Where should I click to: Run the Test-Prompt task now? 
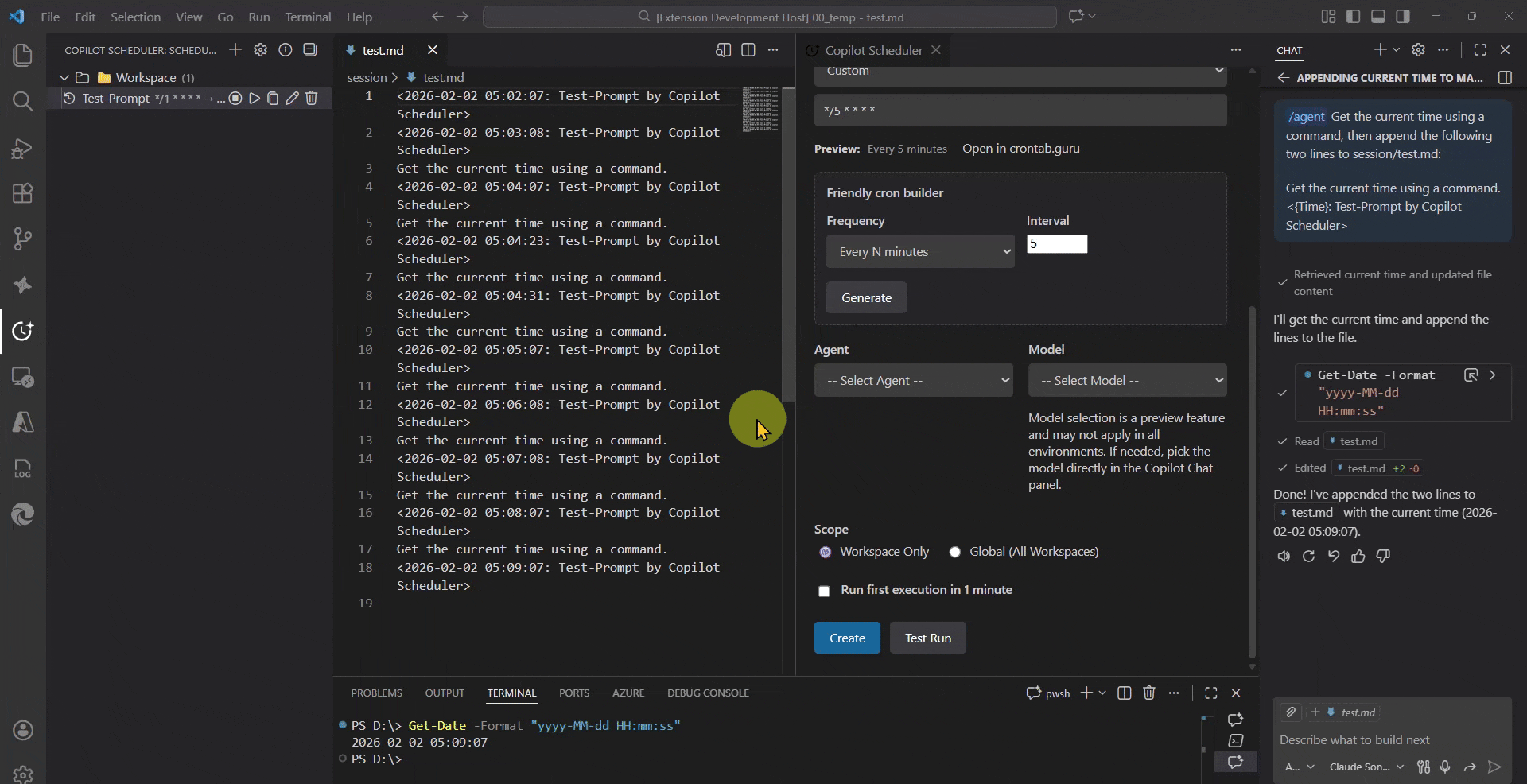coord(254,98)
